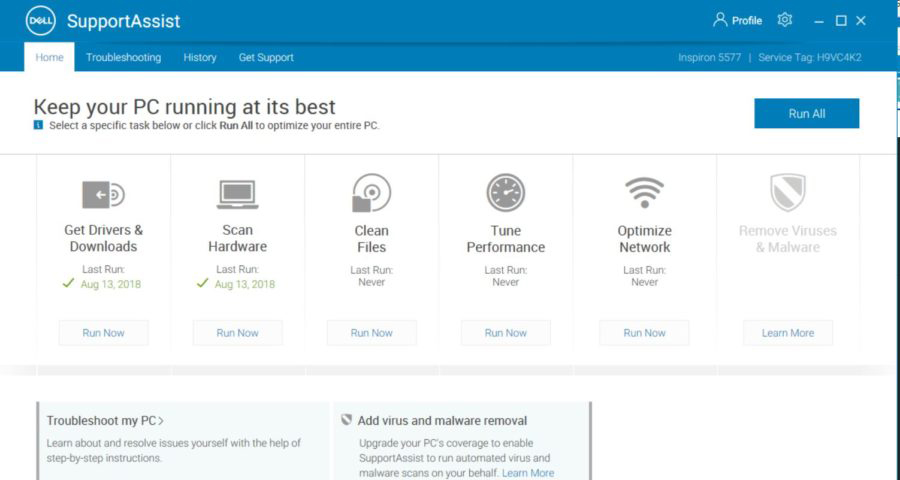Run Now for Clean Files

pyautogui.click(x=371, y=333)
